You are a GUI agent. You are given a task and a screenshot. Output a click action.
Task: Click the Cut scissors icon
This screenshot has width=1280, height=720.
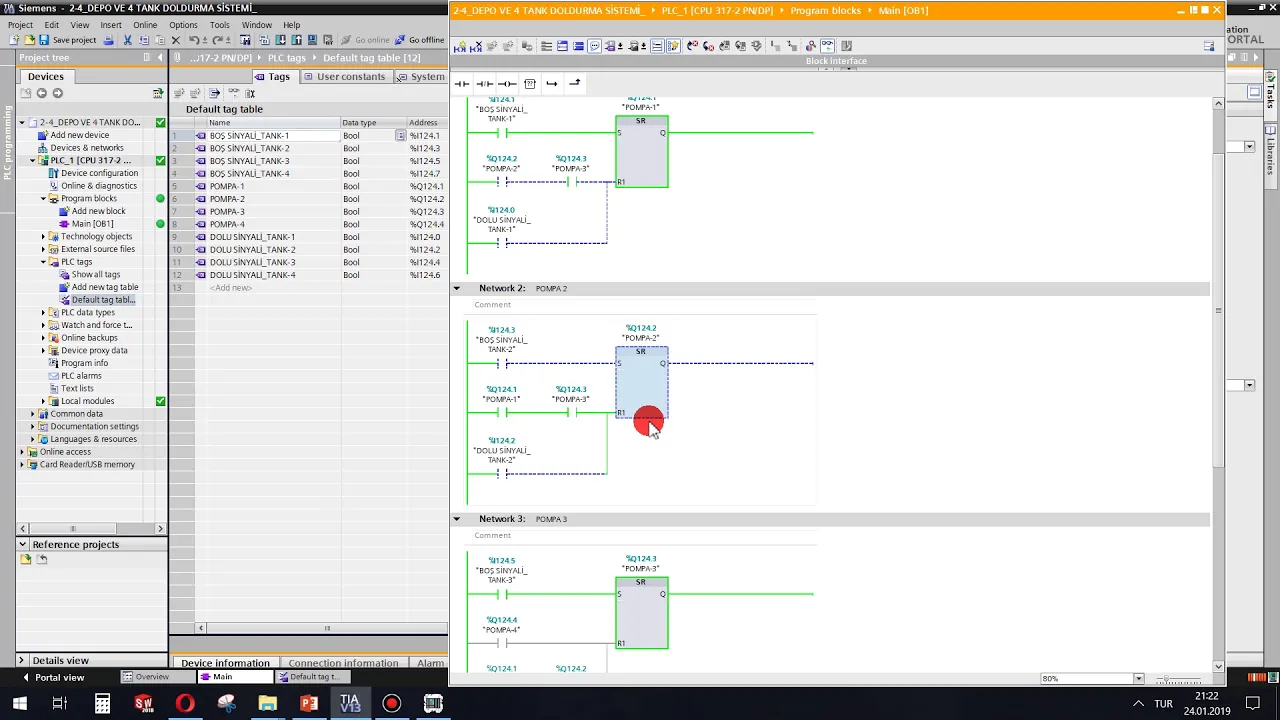click(127, 40)
